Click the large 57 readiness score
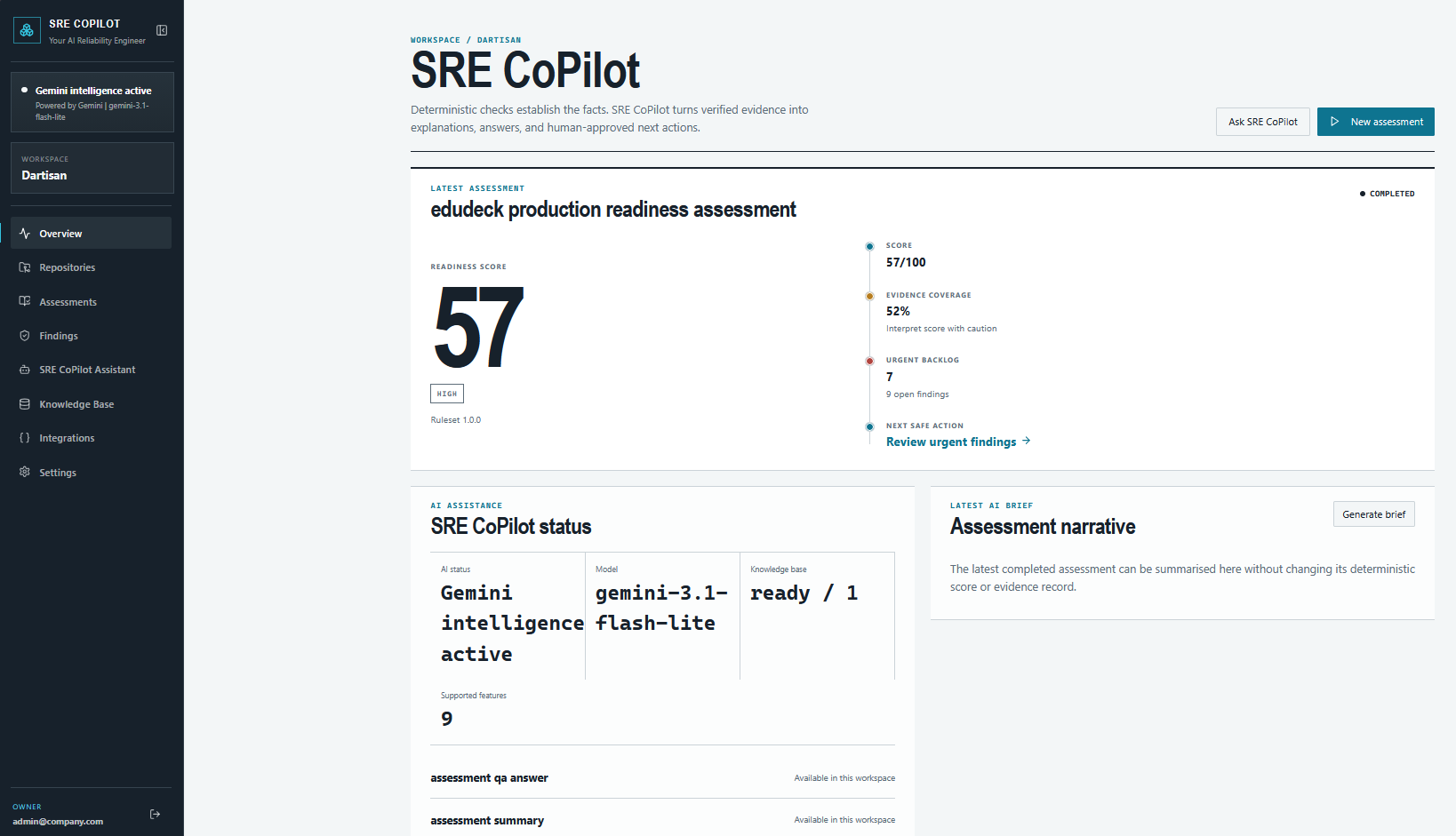Image resolution: width=1456 pixels, height=836 pixels. click(478, 328)
